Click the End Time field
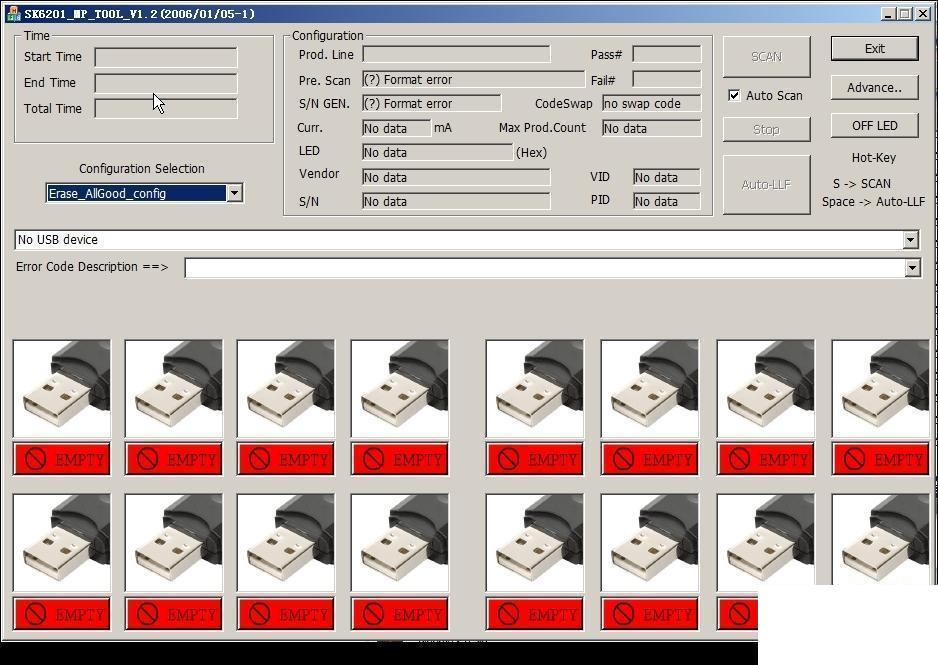Image resolution: width=938 pixels, height=665 pixels. point(166,83)
